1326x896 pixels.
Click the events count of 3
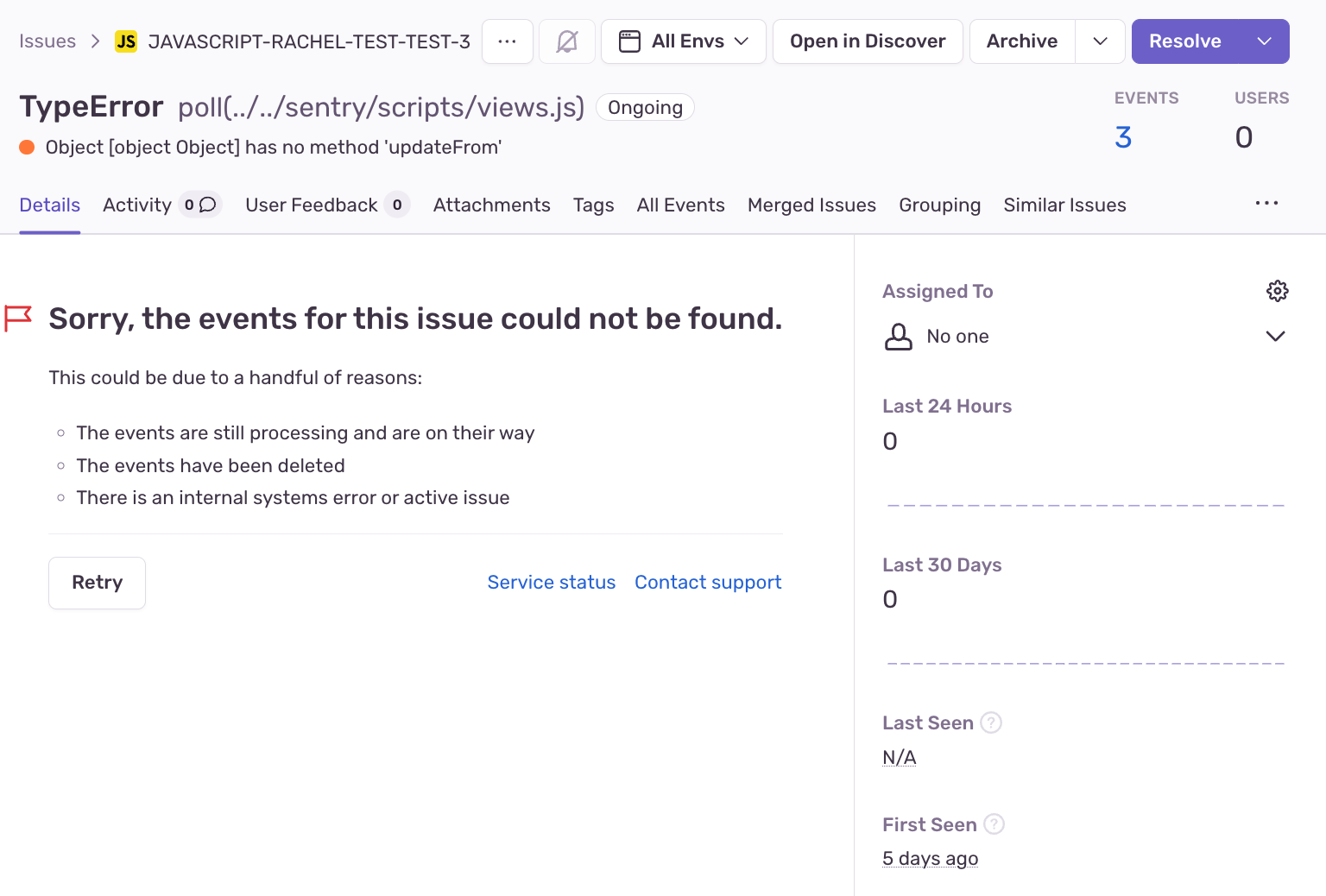1123,136
